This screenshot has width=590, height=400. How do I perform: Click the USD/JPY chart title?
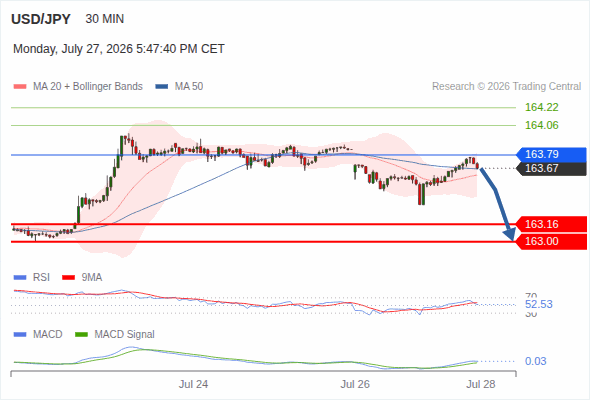click(x=41, y=19)
